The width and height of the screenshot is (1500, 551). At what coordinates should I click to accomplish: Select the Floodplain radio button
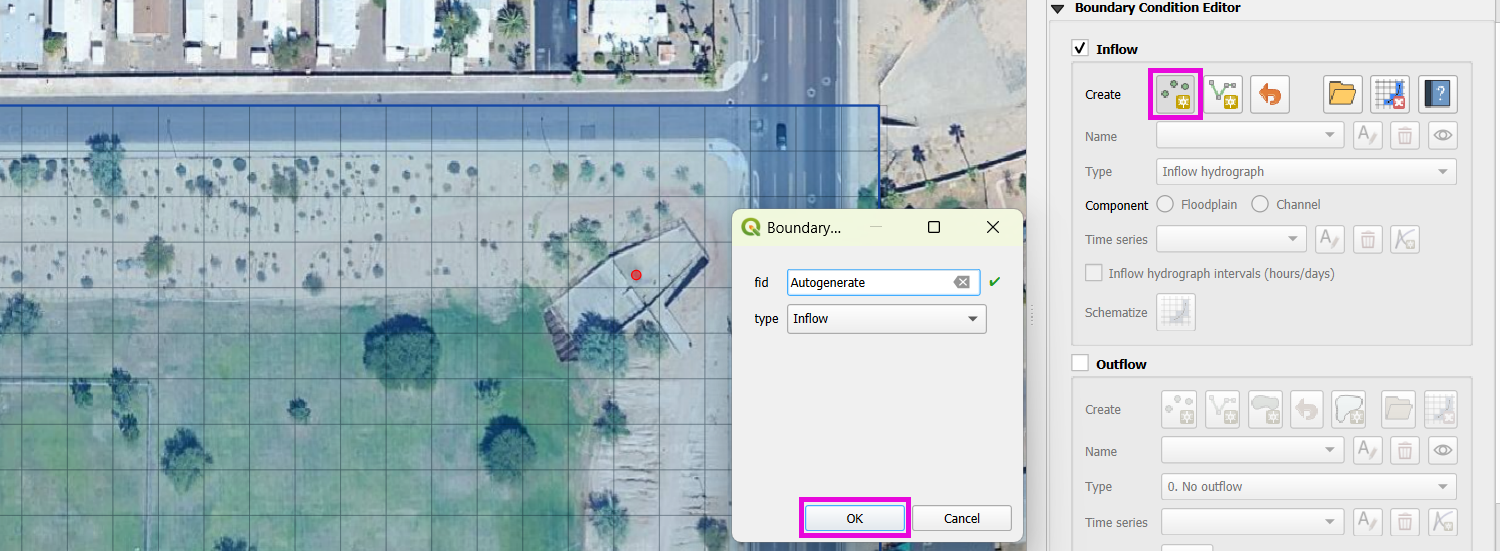click(x=1165, y=204)
